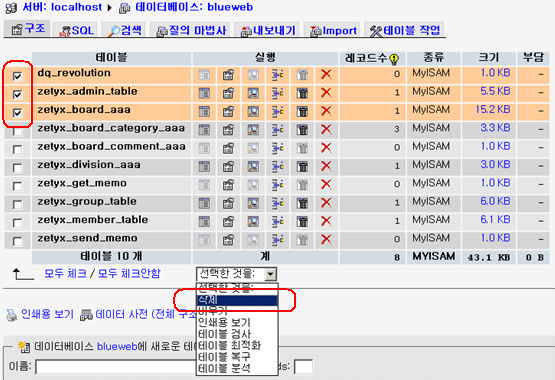
Task: Click the browse icon for zetyx_admin_table
Action: tap(204, 93)
